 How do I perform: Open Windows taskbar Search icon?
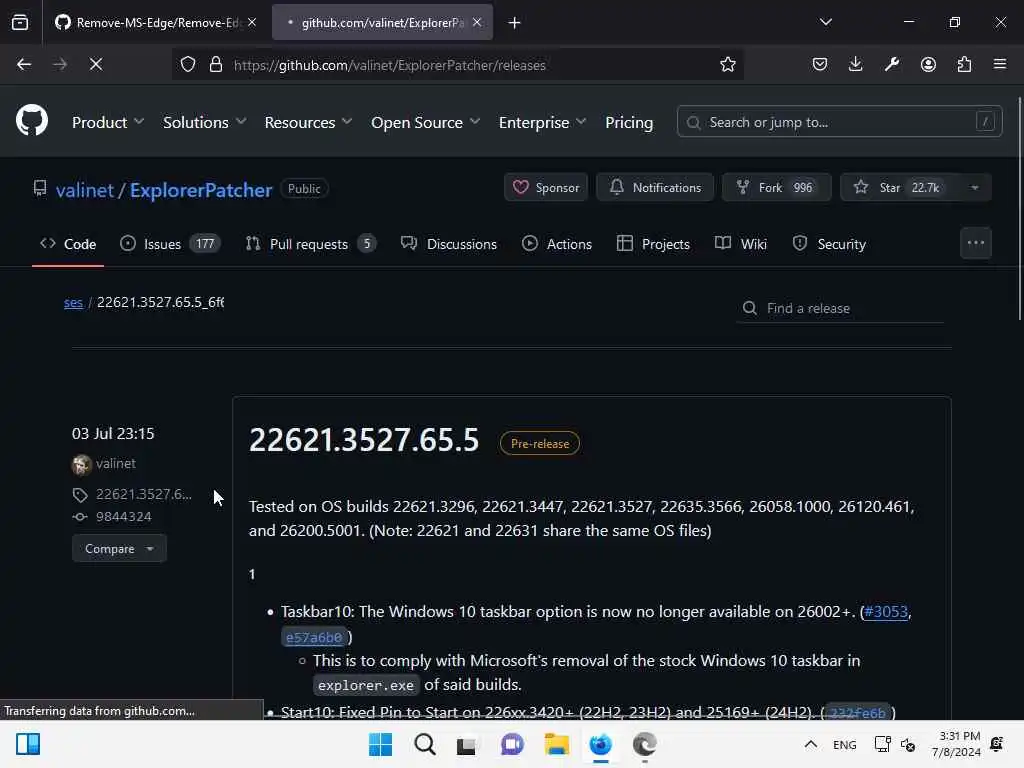pos(424,744)
